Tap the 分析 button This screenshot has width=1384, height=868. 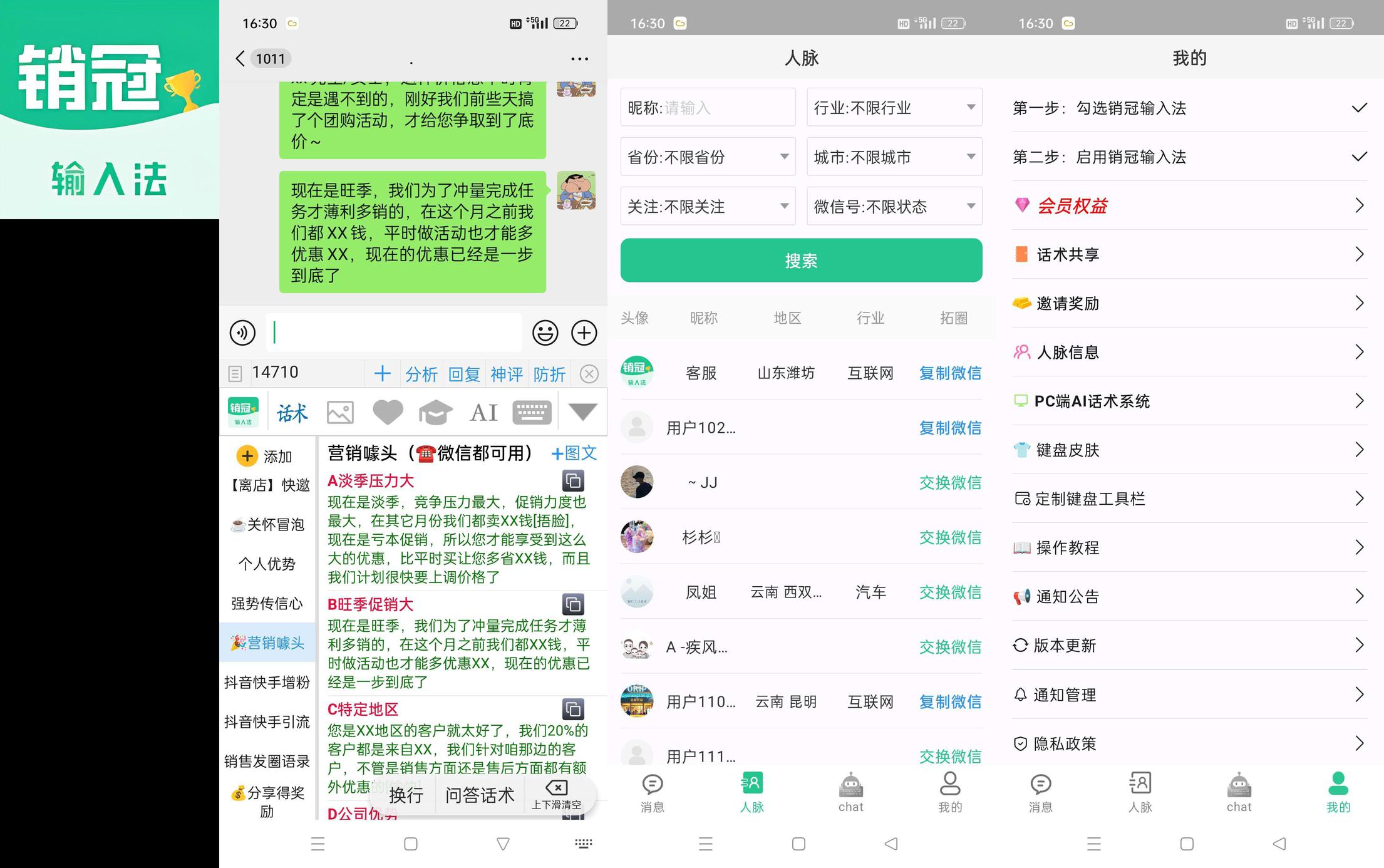(421, 375)
